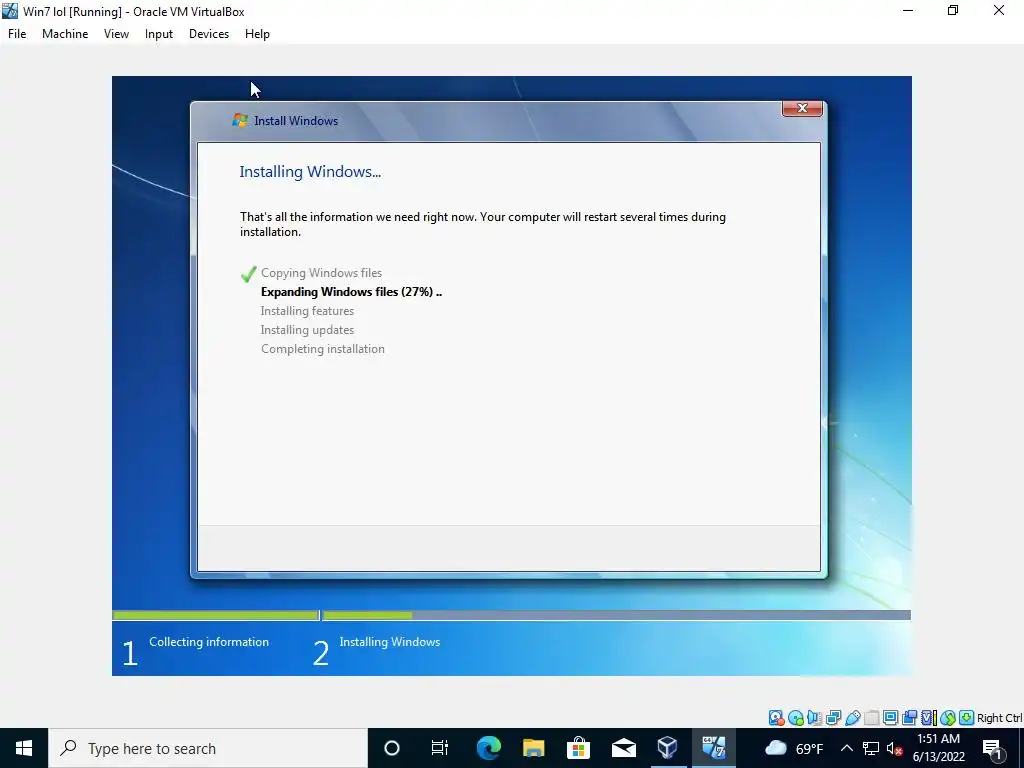Click the Windows flag icon in dialog title
Image resolution: width=1024 pixels, height=768 pixels.
240,120
